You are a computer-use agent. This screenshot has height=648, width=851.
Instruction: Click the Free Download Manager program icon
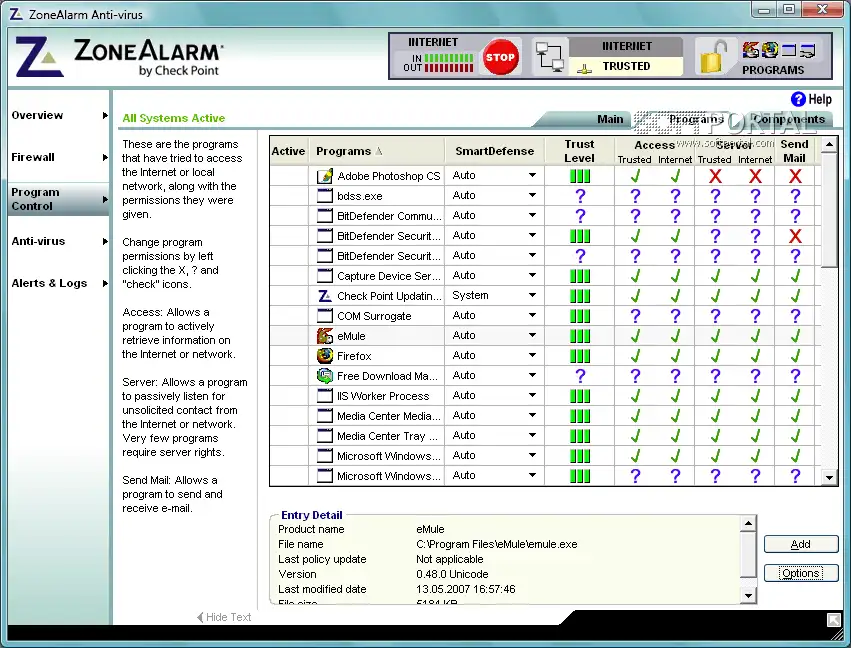pyautogui.click(x=325, y=376)
